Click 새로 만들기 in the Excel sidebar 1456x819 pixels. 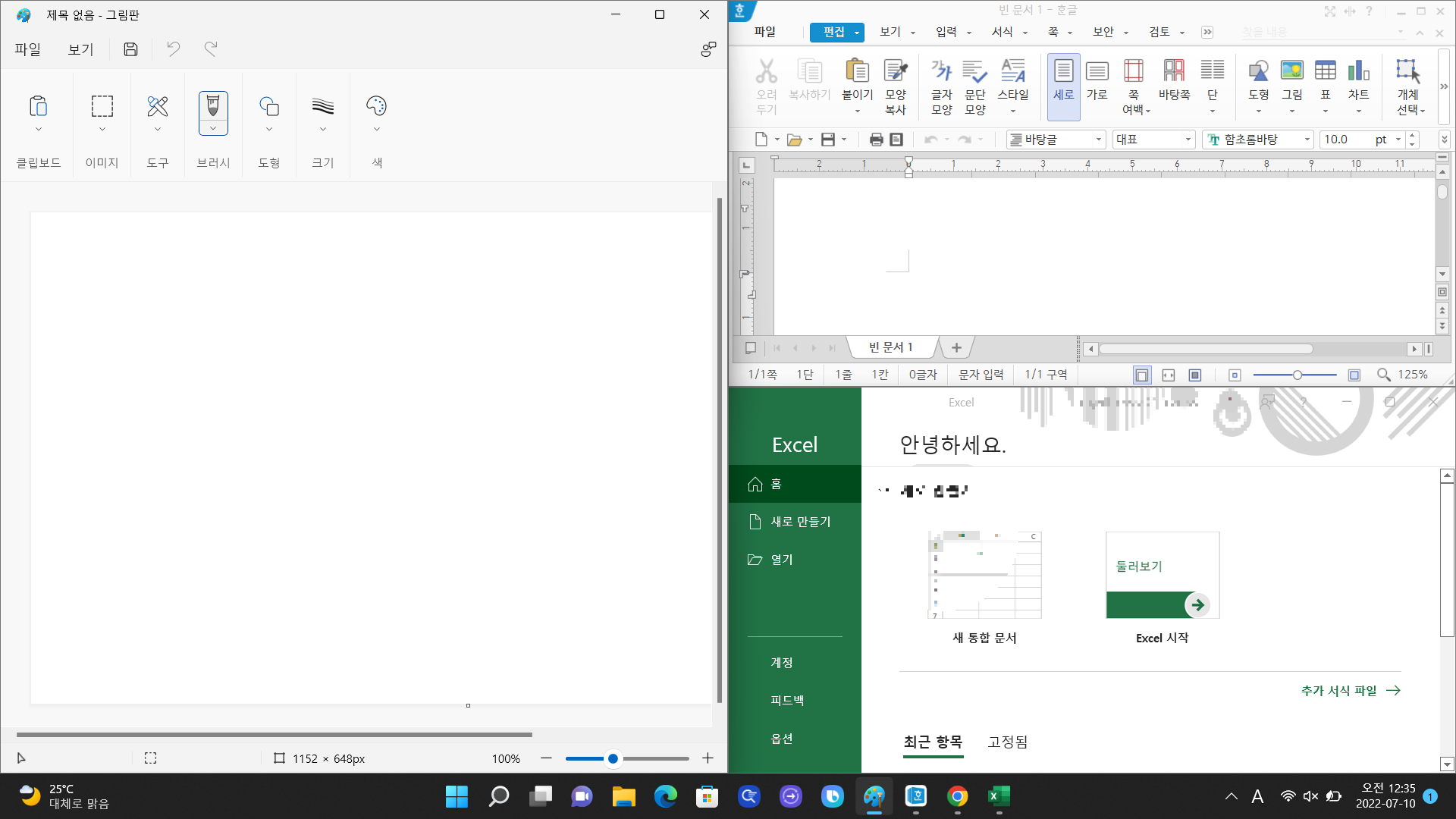pos(800,522)
